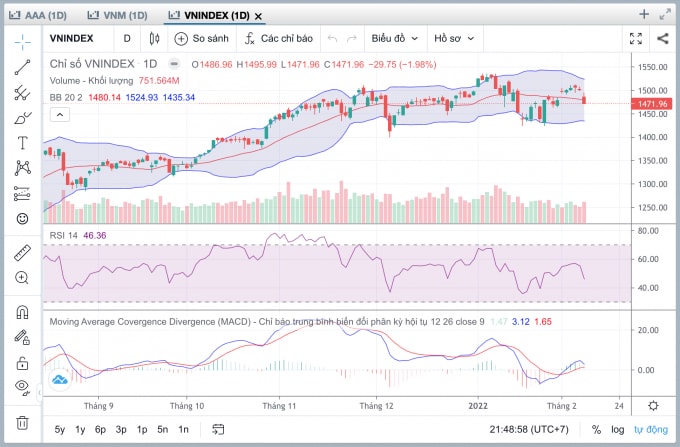Collapse the indicator legend chevron
Screen dimensions: 680x447
coord(60,114)
